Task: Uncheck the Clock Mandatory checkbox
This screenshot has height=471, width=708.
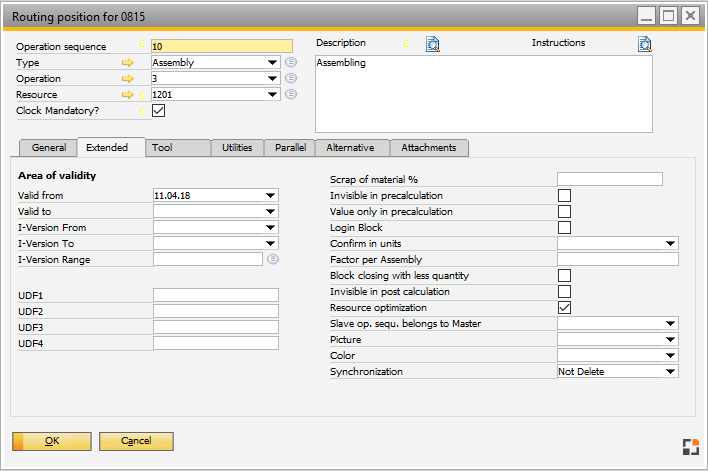Action: pyautogui.click(x=158, y=111)
